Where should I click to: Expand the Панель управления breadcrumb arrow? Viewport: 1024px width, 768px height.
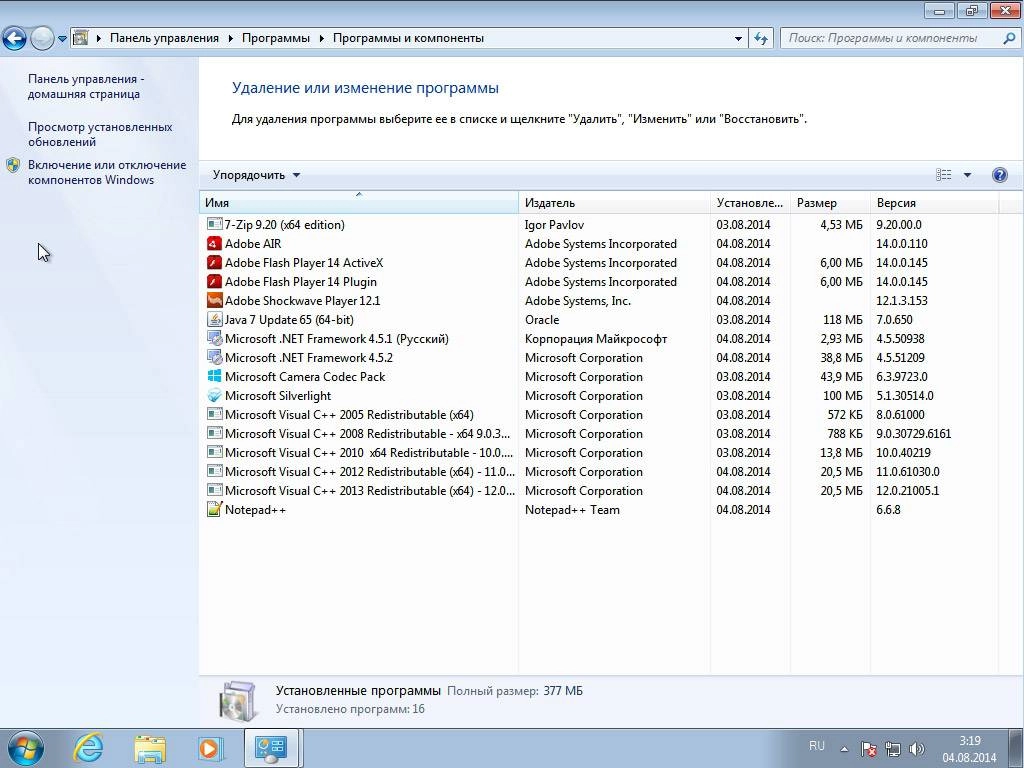[x=231, y=39]
